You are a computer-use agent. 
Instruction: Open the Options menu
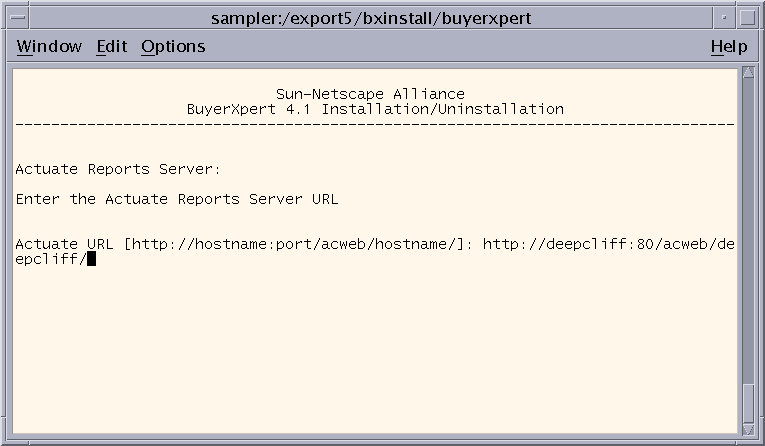(173, 46)
